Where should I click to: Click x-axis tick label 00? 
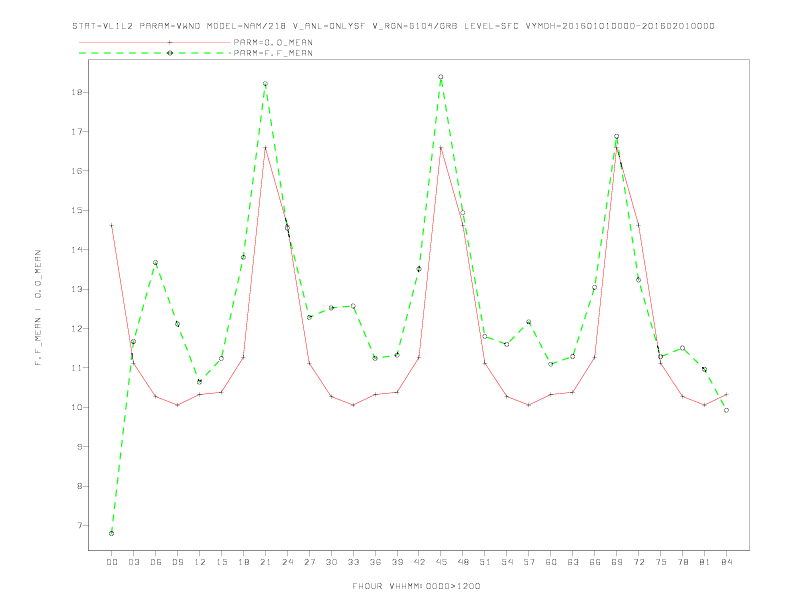[x=112, y=562]
